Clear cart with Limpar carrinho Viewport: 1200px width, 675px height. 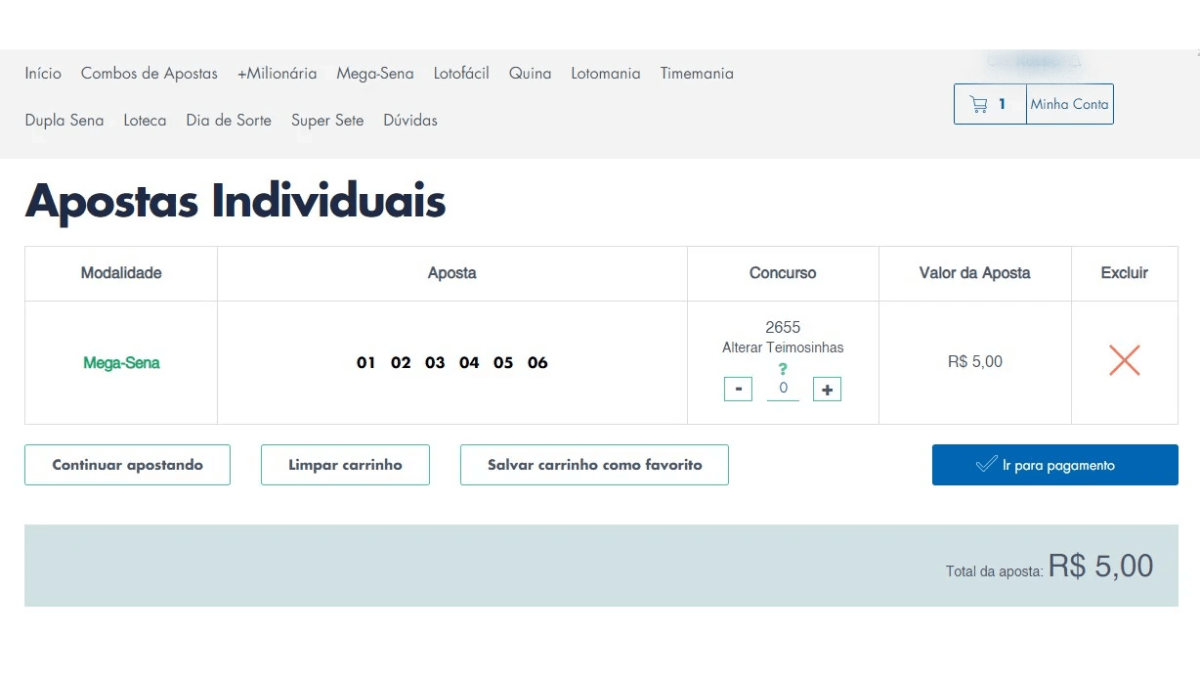coord(345,465)
